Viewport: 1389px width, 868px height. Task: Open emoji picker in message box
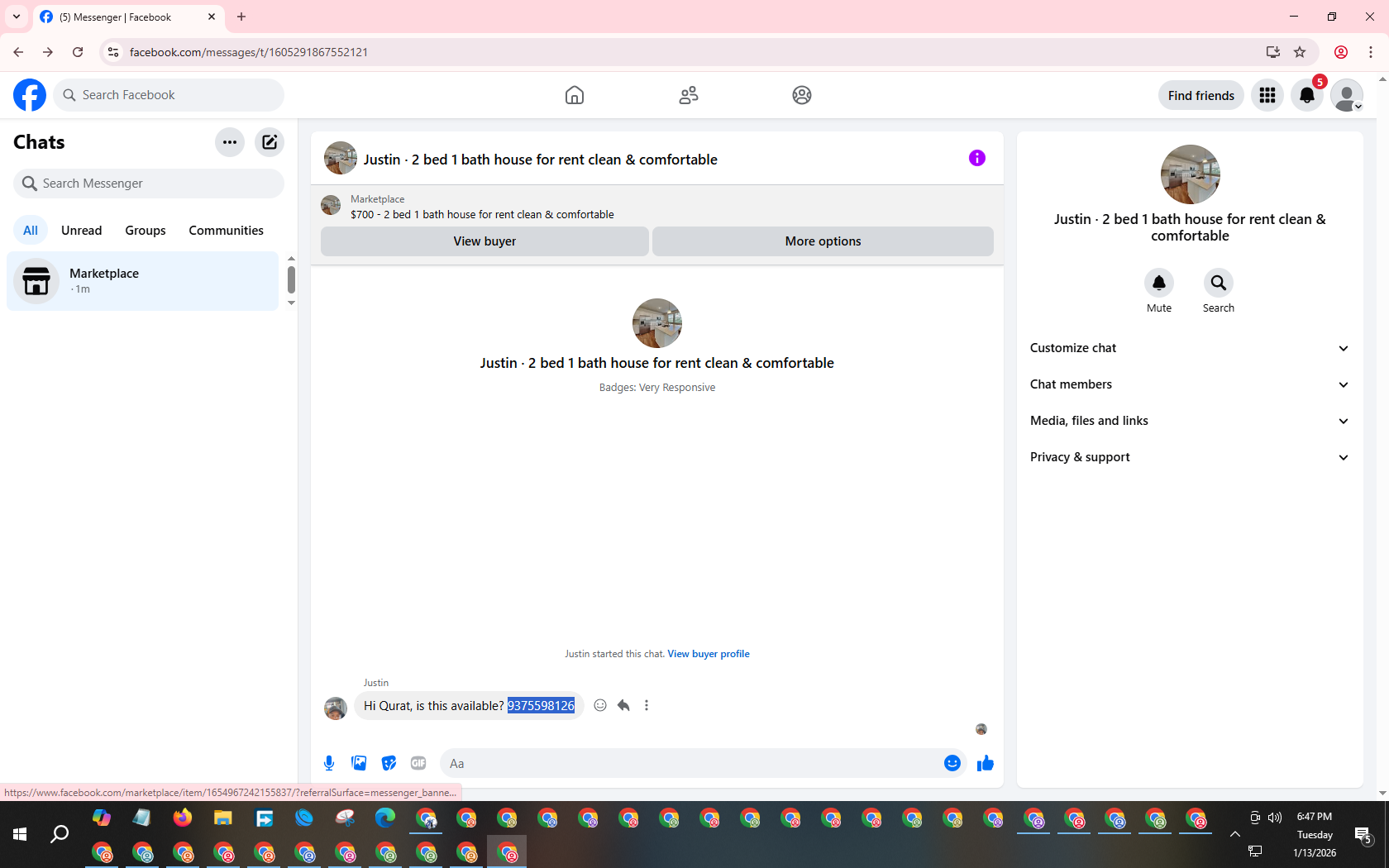(952, 763)
